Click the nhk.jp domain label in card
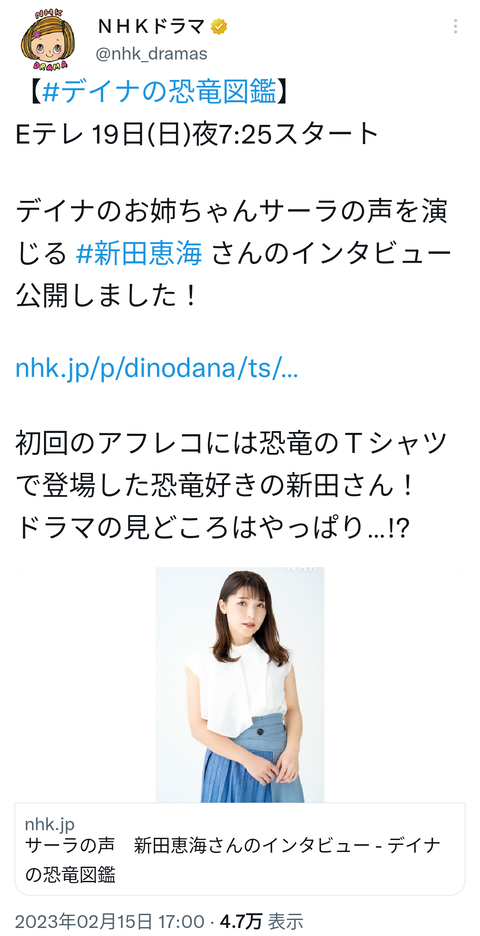The height and width of the screenshot is (936, 480). pyautogui.click(x=50, y=824)
